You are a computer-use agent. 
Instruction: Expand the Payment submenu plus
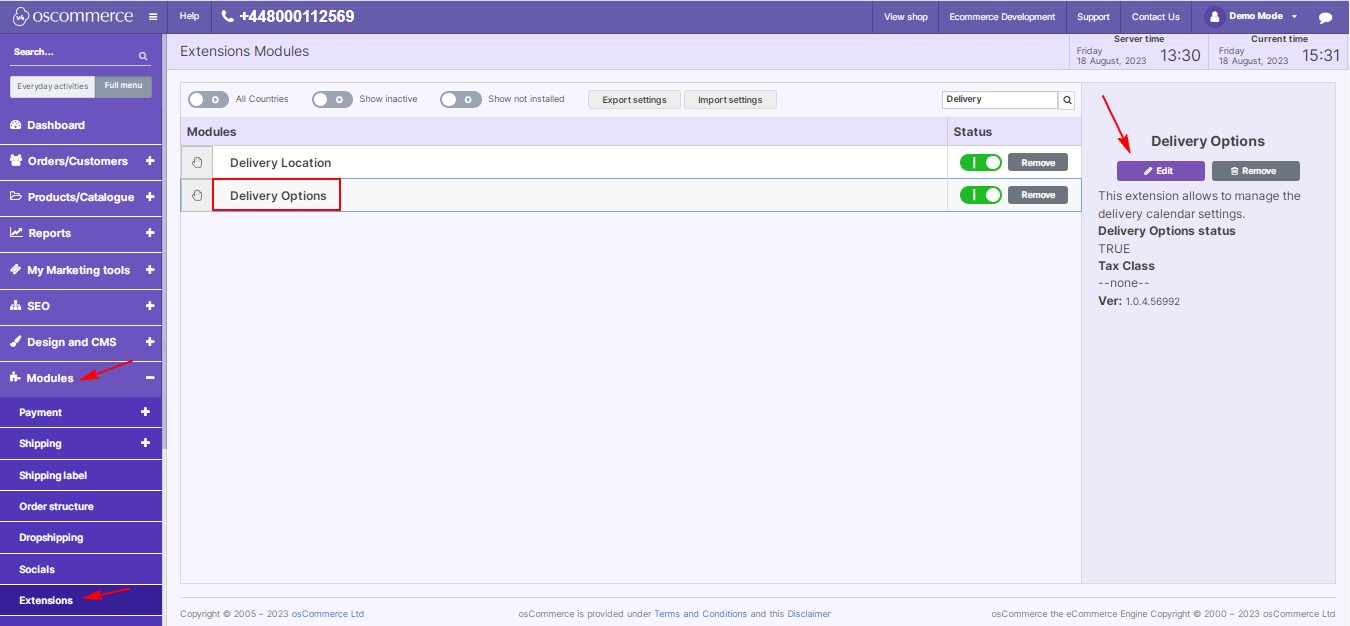click(145, 412)
